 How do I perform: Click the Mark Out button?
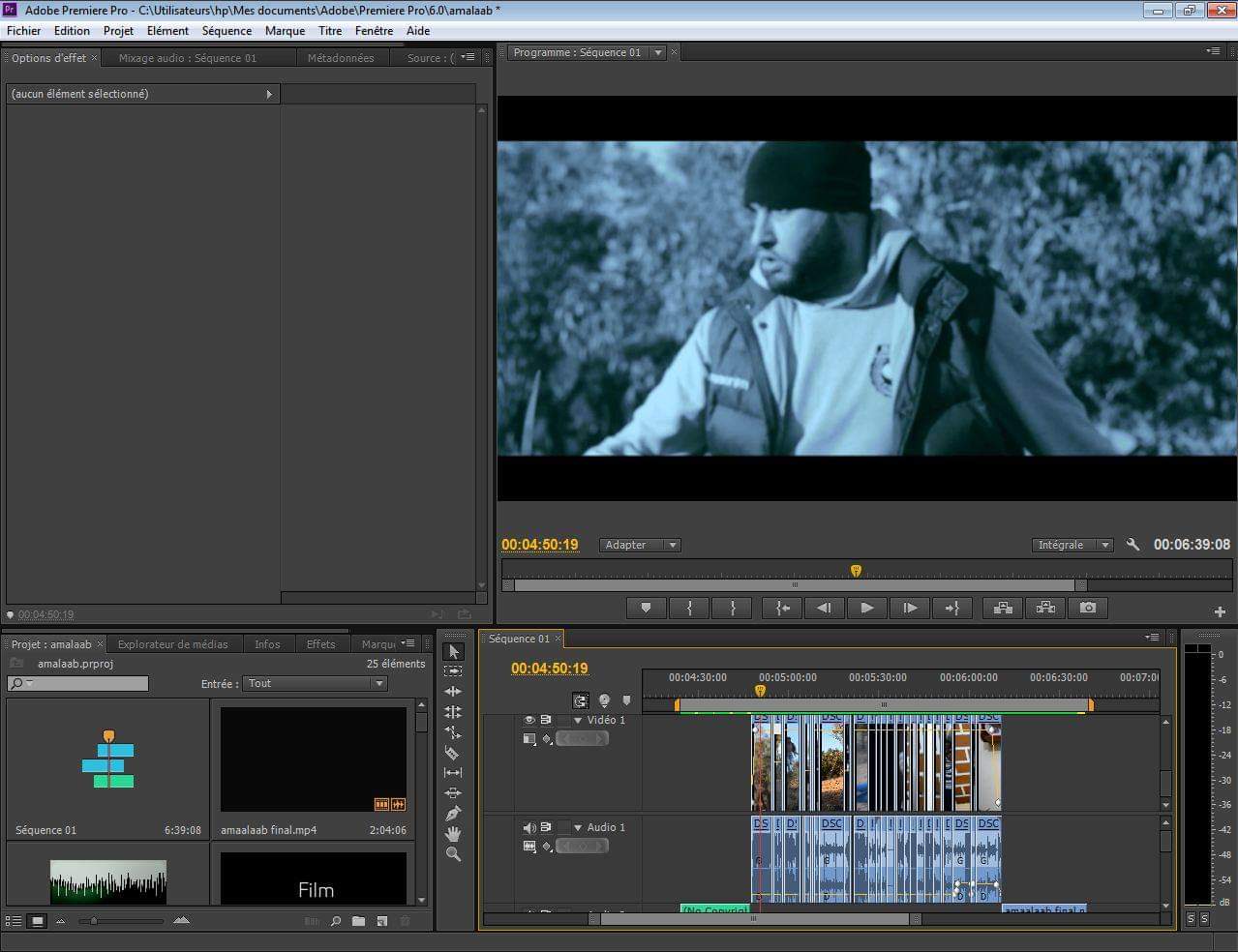coord(733,608)
